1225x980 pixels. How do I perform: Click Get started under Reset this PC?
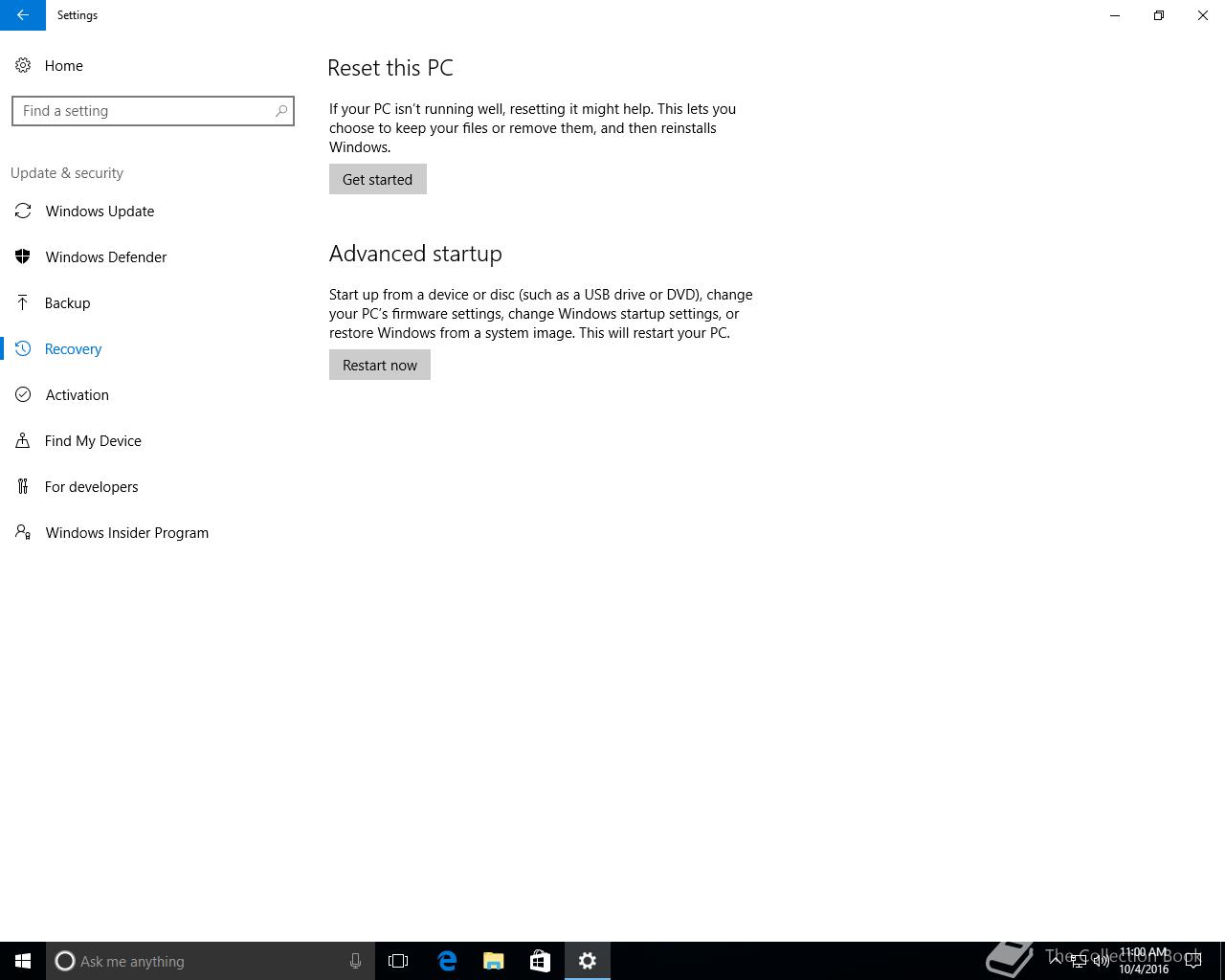(x=378, y=179)
